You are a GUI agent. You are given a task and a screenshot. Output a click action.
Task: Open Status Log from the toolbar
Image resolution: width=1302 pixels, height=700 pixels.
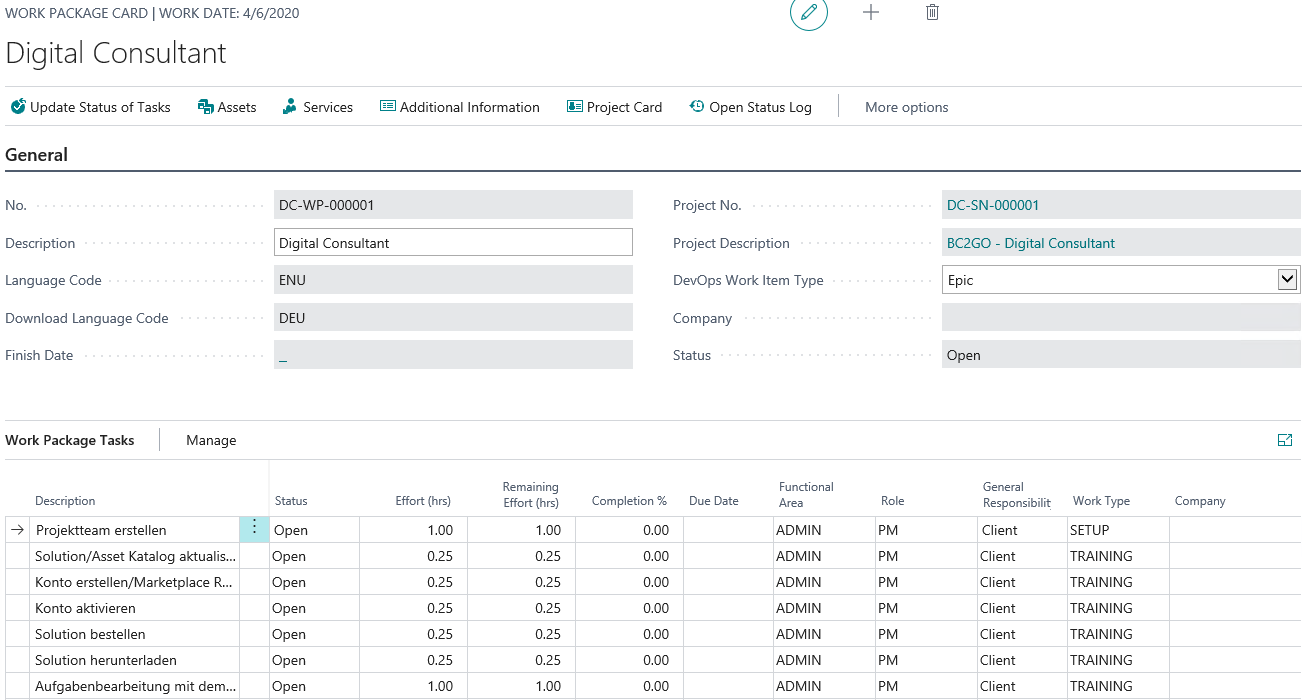[x=750, y=107]
